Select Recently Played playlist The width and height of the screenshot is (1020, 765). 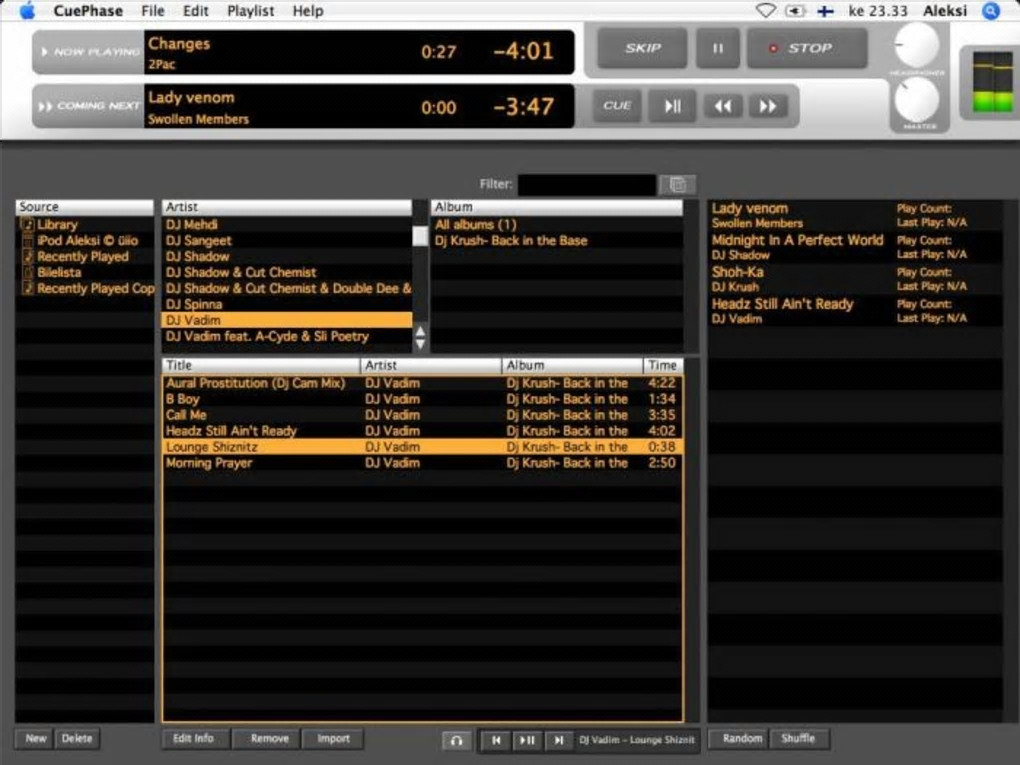pyautogui.click(x=85, y=256)
